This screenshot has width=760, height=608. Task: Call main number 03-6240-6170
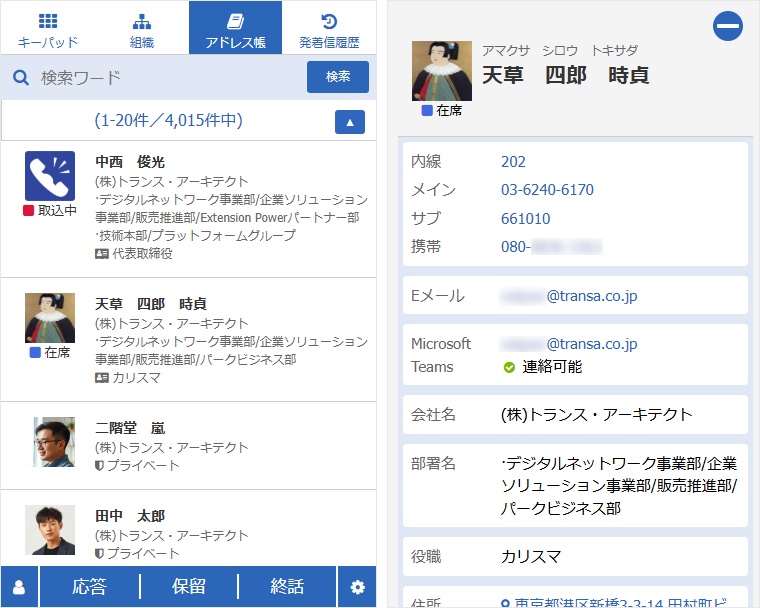(x=547, y=190)
